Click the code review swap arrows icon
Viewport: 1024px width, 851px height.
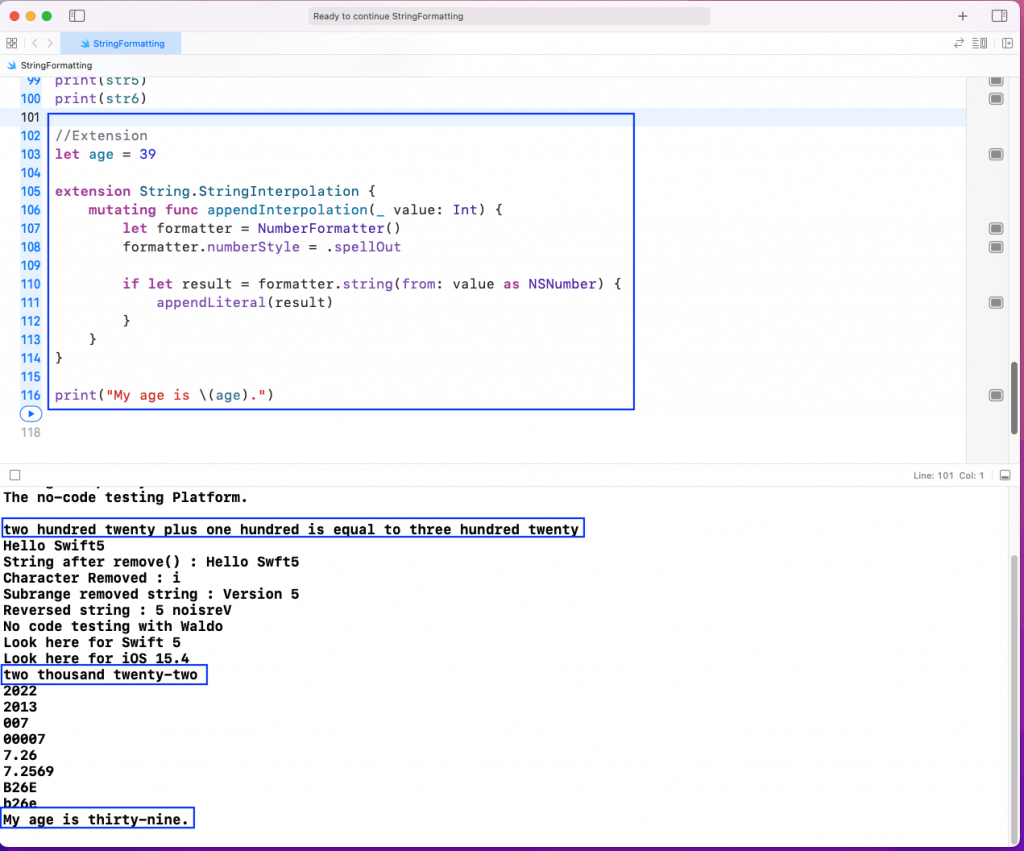[959, 43]
